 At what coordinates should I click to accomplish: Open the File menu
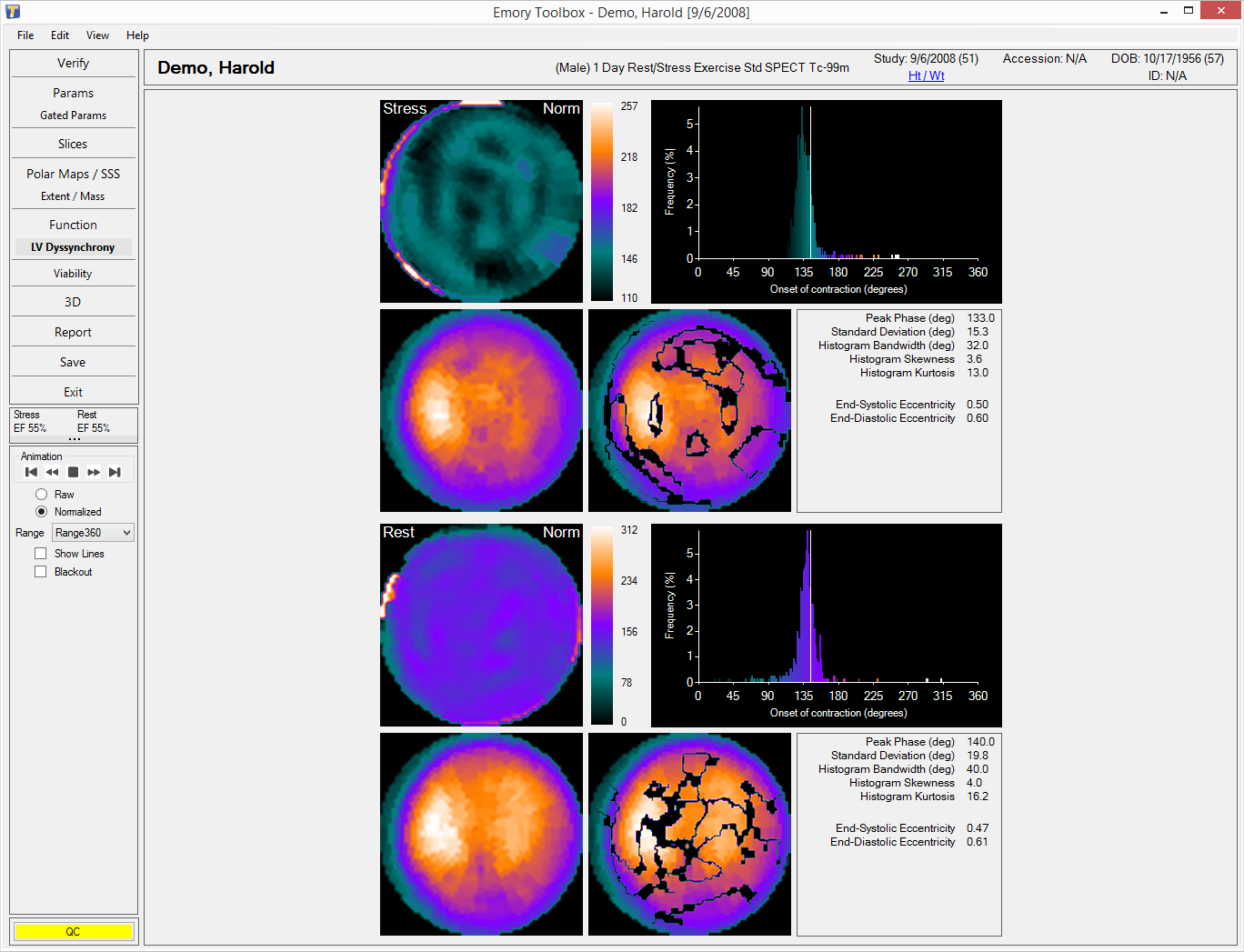pyautogui.click(x=25, y=35)
